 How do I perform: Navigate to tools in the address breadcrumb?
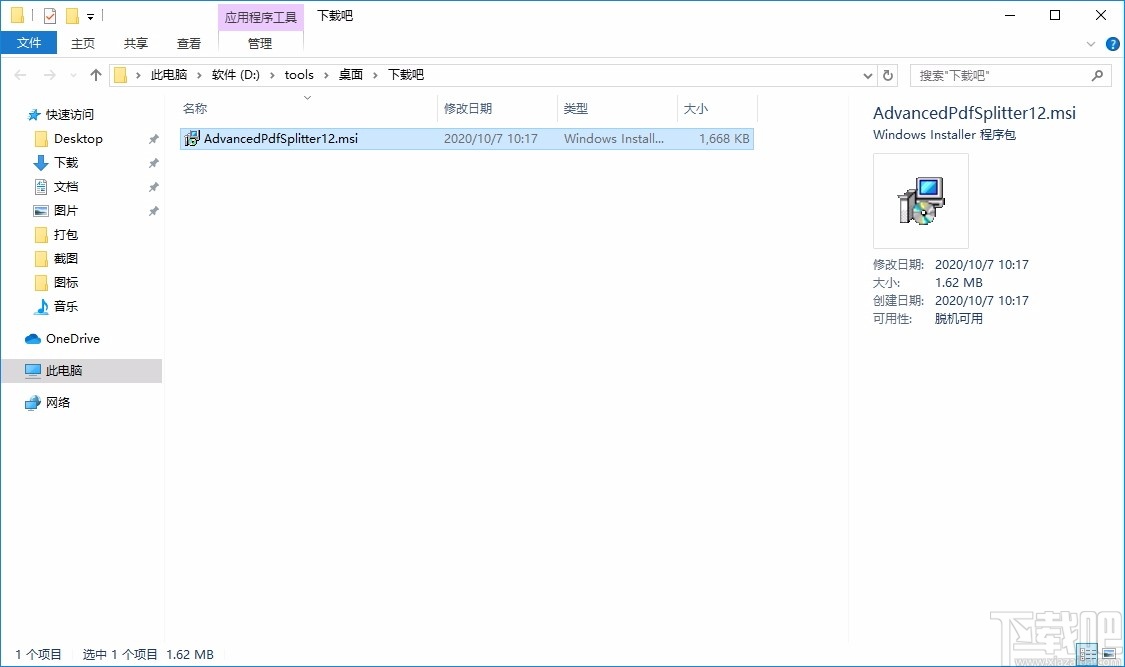(299, 74)
